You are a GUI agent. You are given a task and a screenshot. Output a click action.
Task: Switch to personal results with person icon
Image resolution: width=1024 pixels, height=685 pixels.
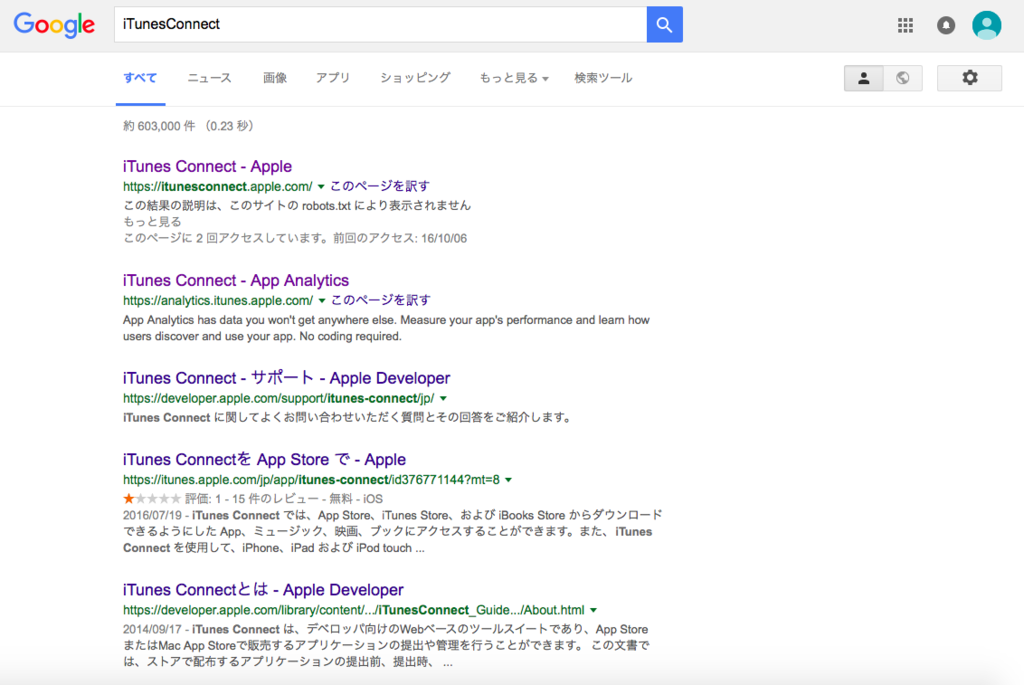(x=863, y=78)
